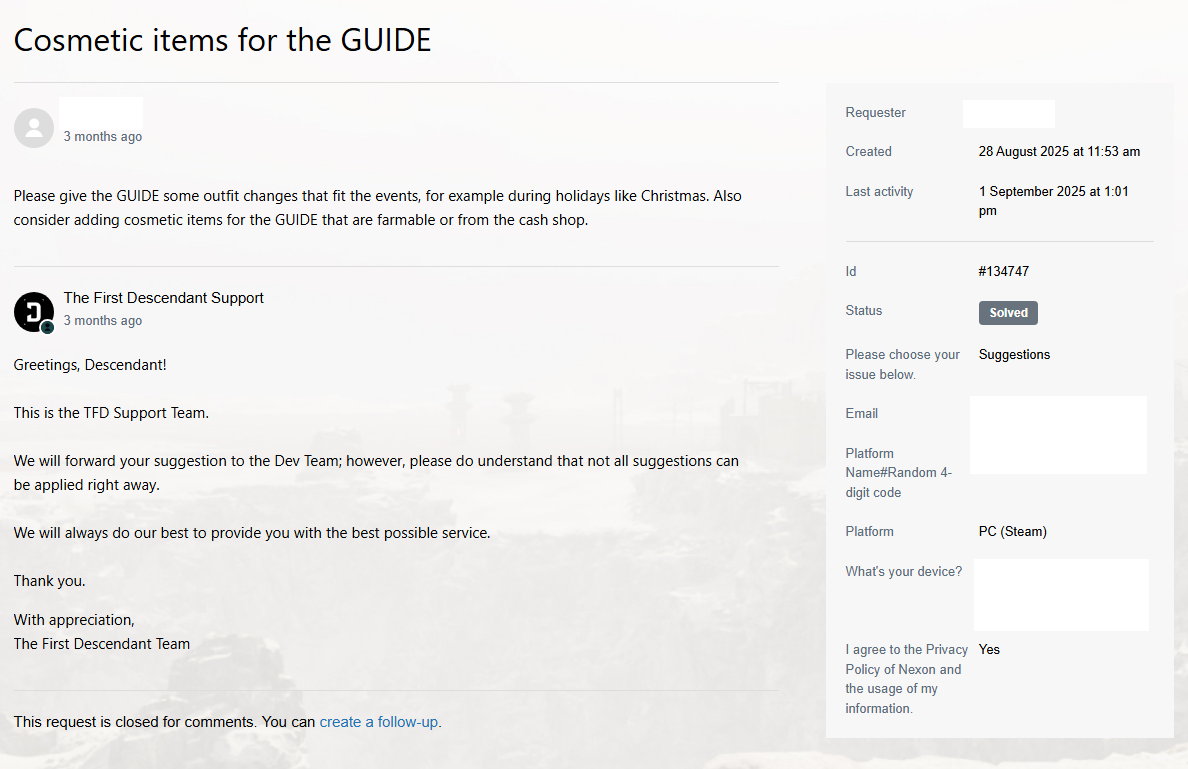Screen dimensions: 1188x769
Task: Click the With appreciation, line
Action: pyautogui.click(x=74, y=620)
